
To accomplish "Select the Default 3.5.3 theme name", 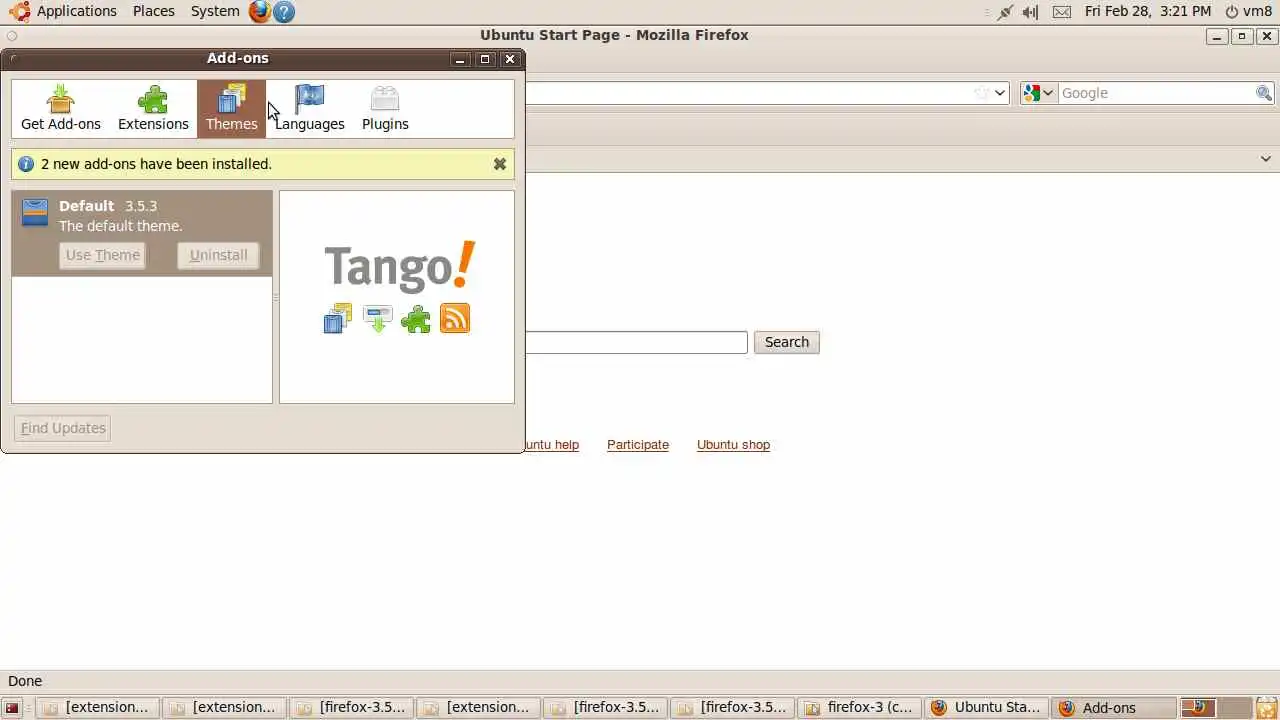I will 108,206.
